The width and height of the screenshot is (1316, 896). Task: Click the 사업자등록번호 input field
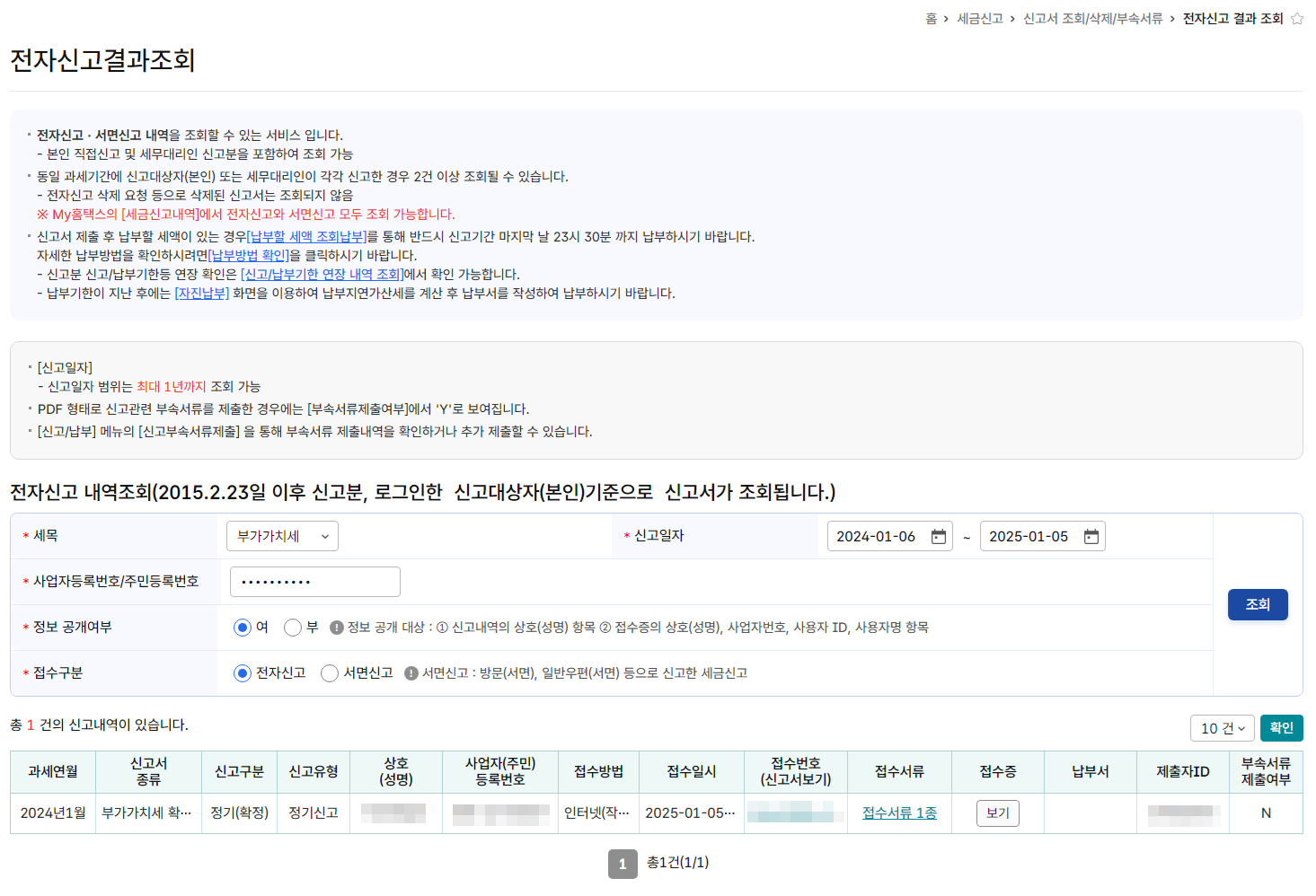pos(314,581)
